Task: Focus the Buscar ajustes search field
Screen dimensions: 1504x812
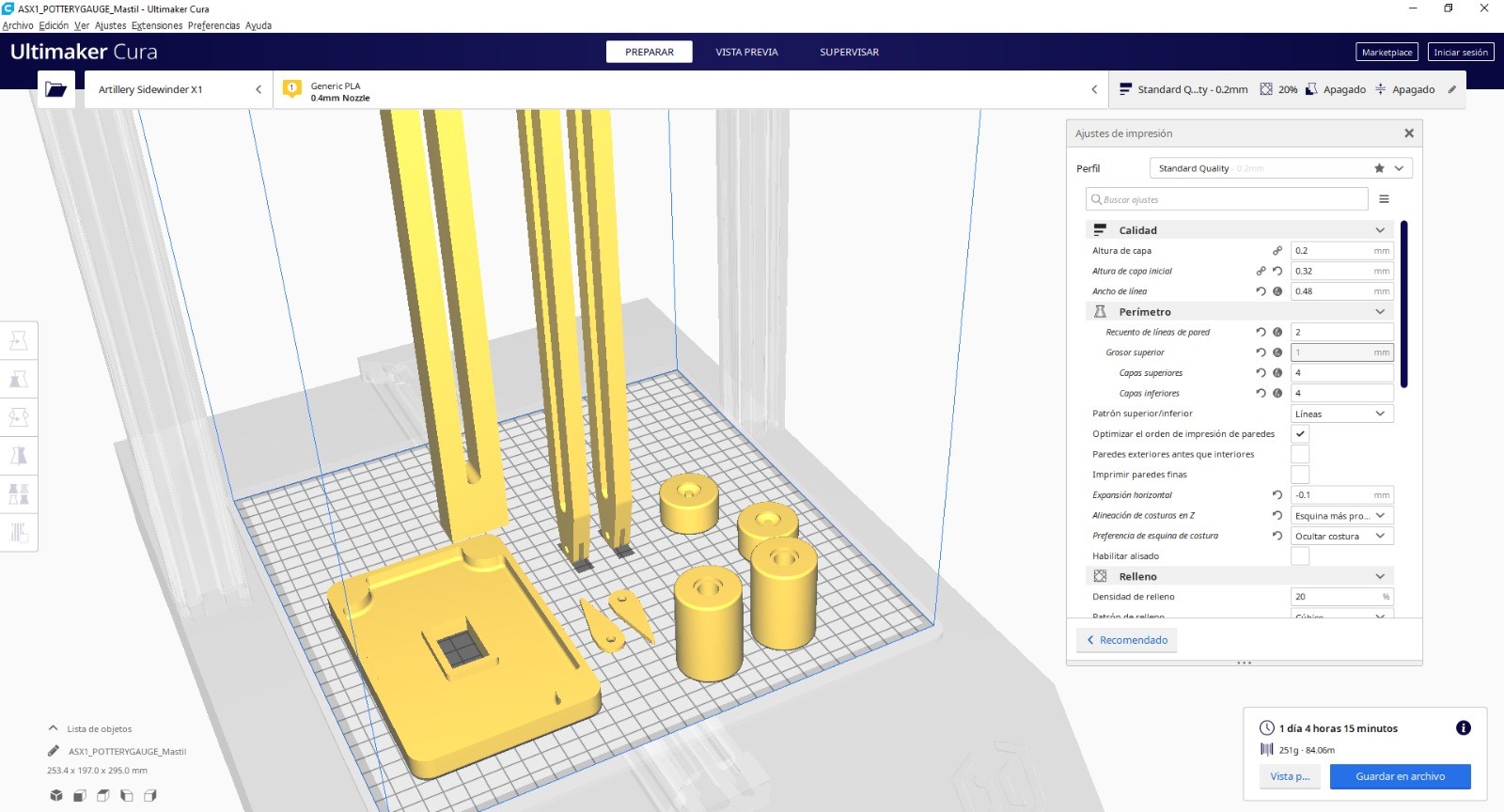Action: click(x=1227, y=199)
